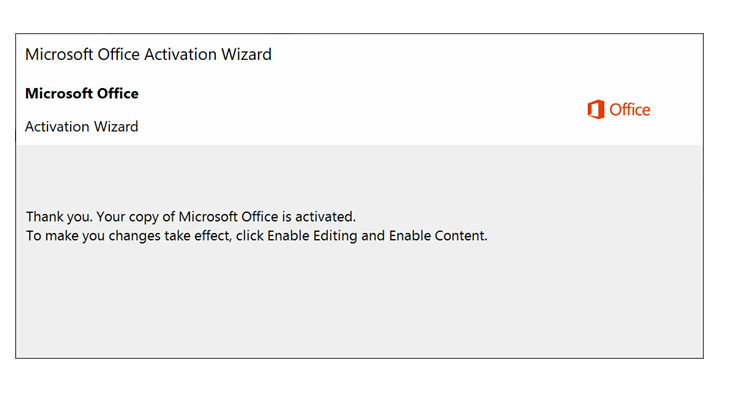Screen dimensions: 730x402
Task: Click "Your copy of Microsoft Office" text
Action: pyautogui.click(x=187, y=217)
